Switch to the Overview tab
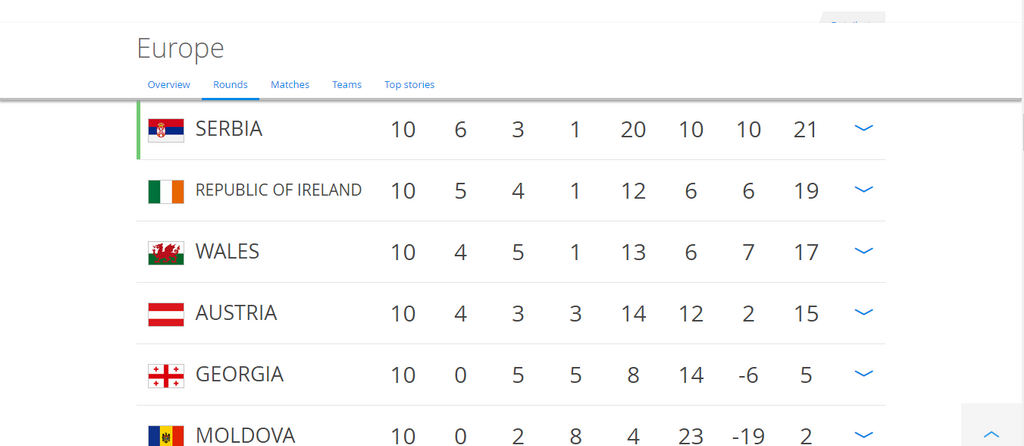The image size is (1024, 446). pyautogui.click(x=168, y=85)
